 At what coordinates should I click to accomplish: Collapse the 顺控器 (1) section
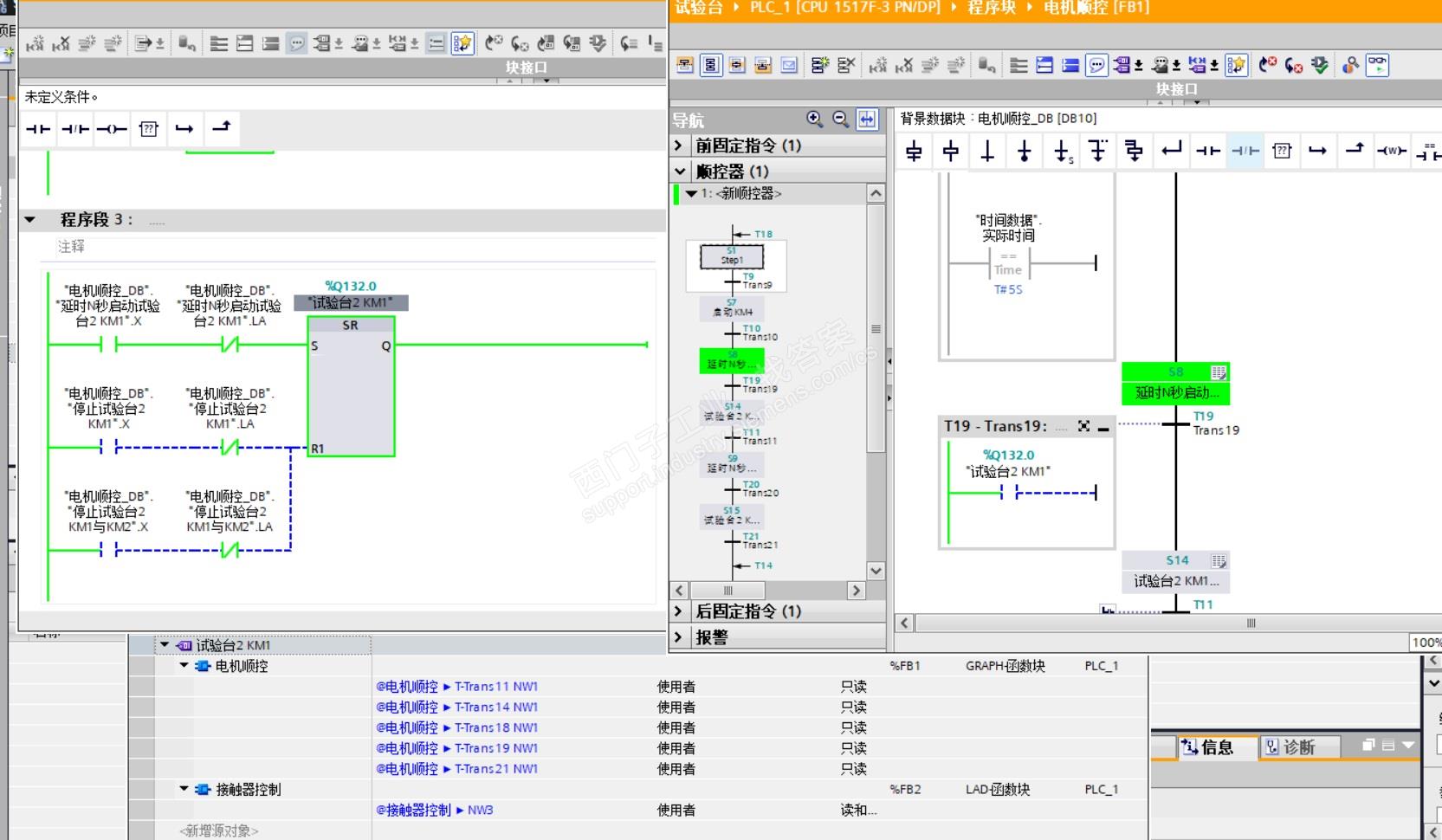[x=680, y=171]
